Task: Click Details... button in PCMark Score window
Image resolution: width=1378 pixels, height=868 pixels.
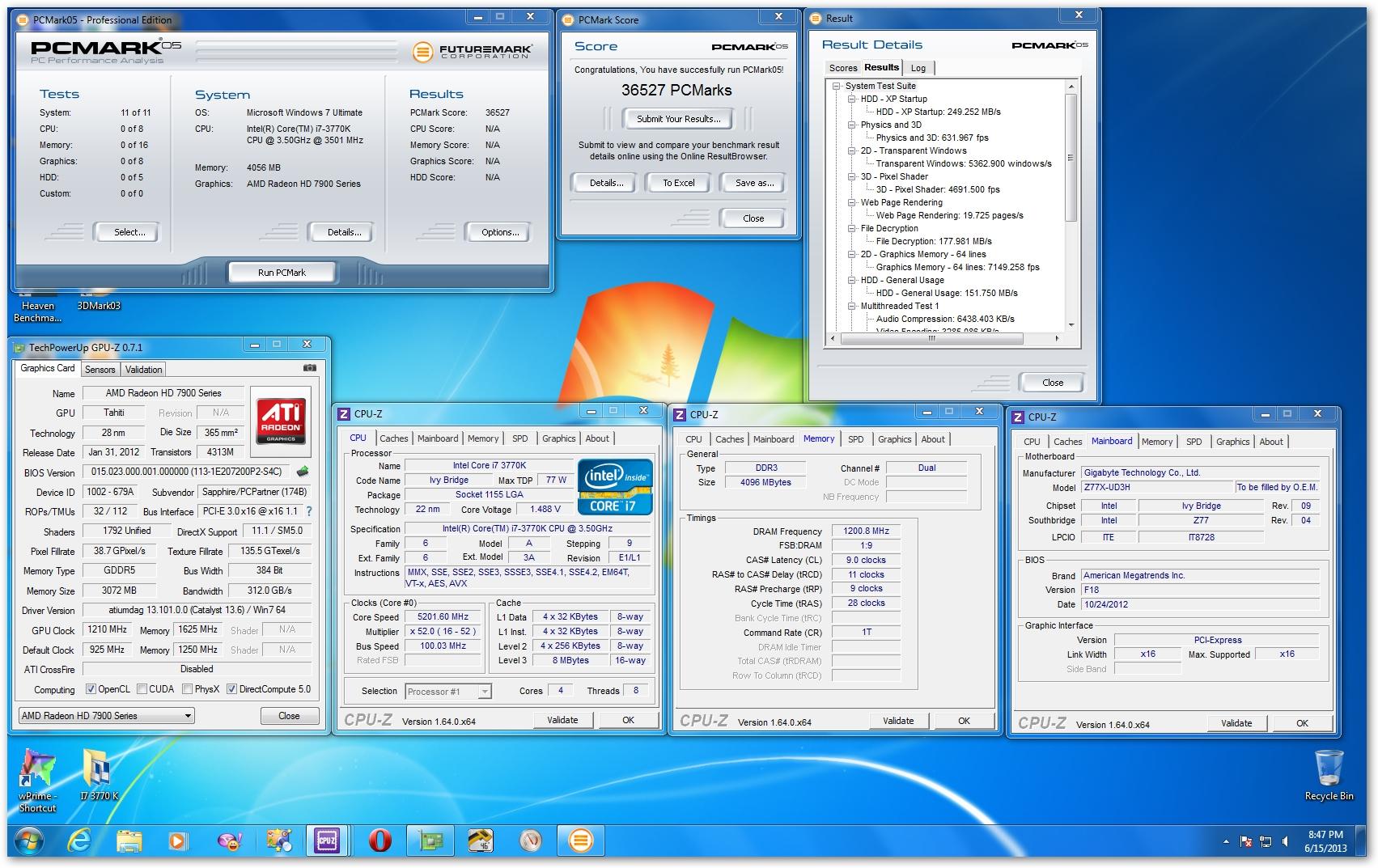Action: tap(606, 183)
